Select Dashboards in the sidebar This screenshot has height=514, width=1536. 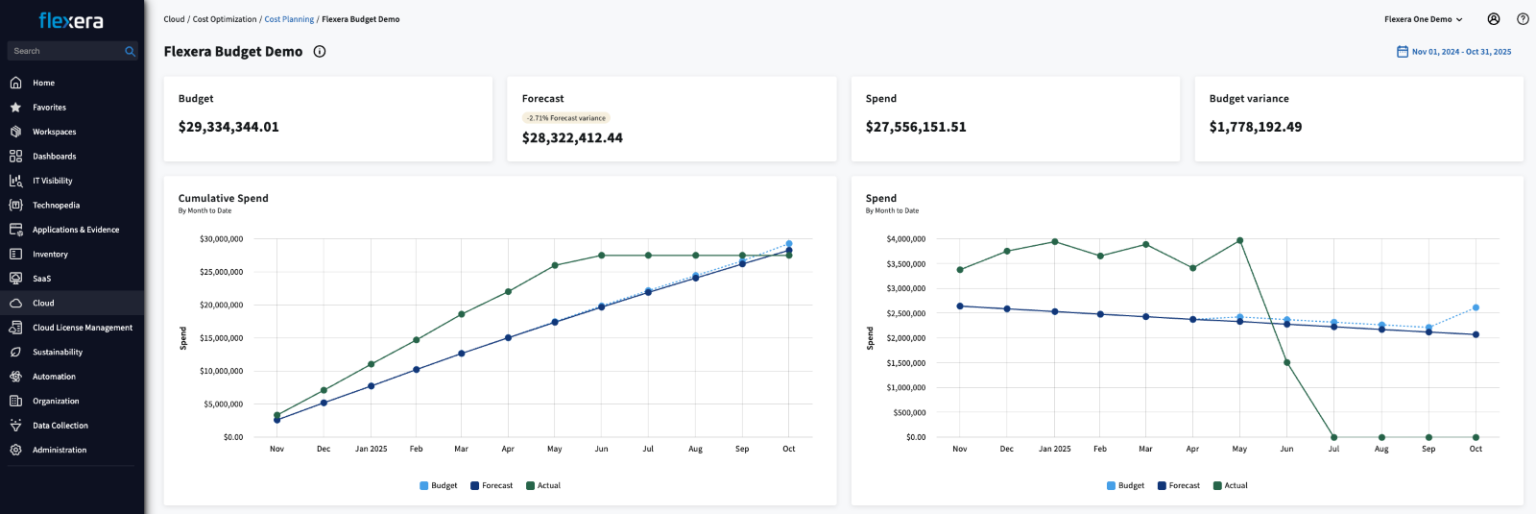click(x=54, y=156)
